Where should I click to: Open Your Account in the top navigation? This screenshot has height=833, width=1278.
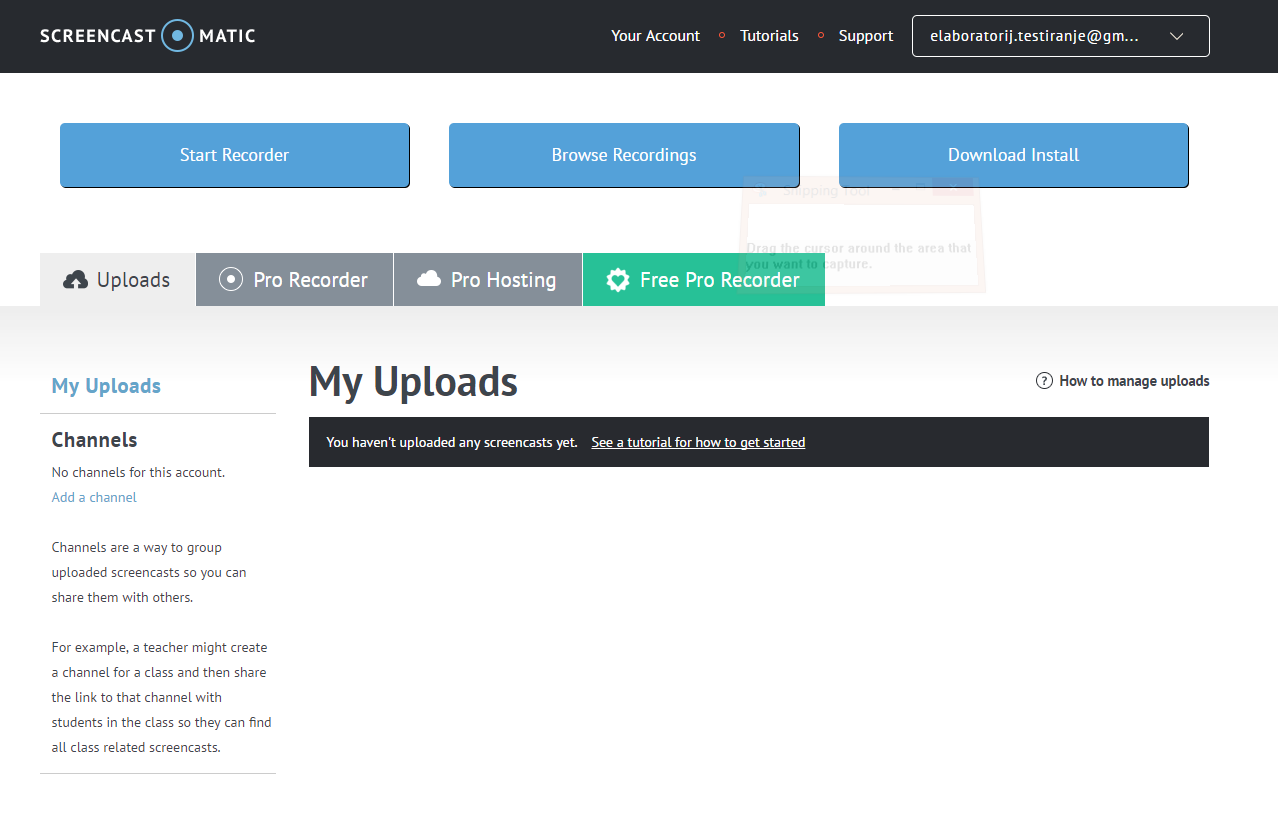click(x=655, y=36)
